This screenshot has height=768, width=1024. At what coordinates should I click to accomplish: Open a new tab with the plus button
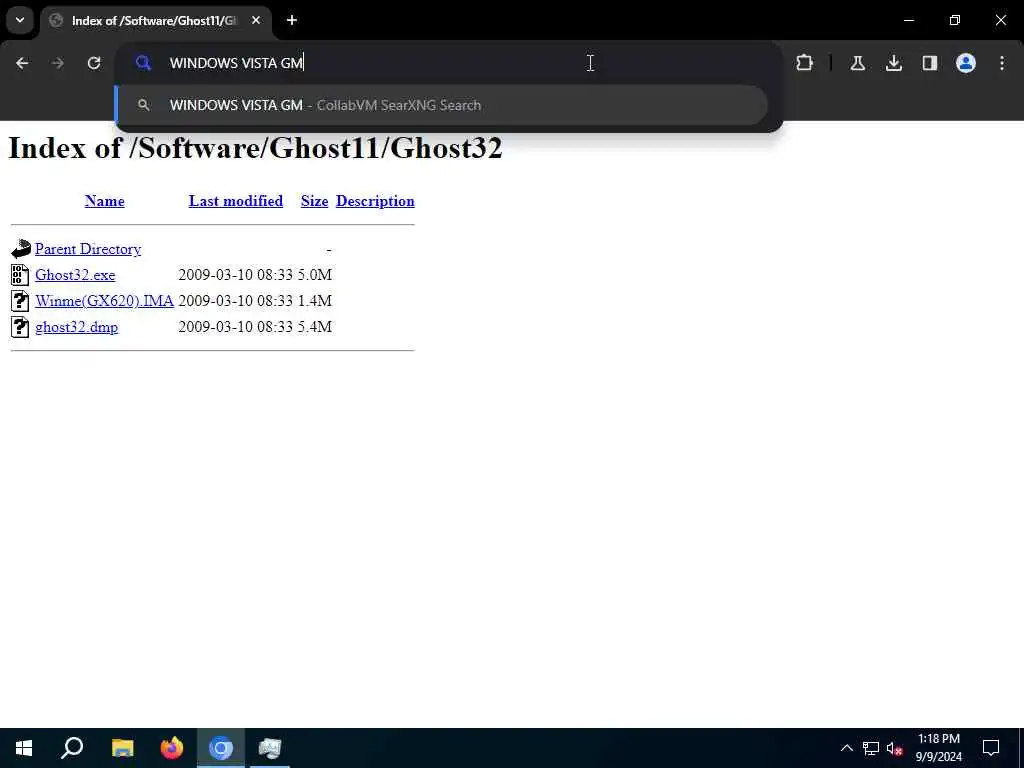point(292,20)
